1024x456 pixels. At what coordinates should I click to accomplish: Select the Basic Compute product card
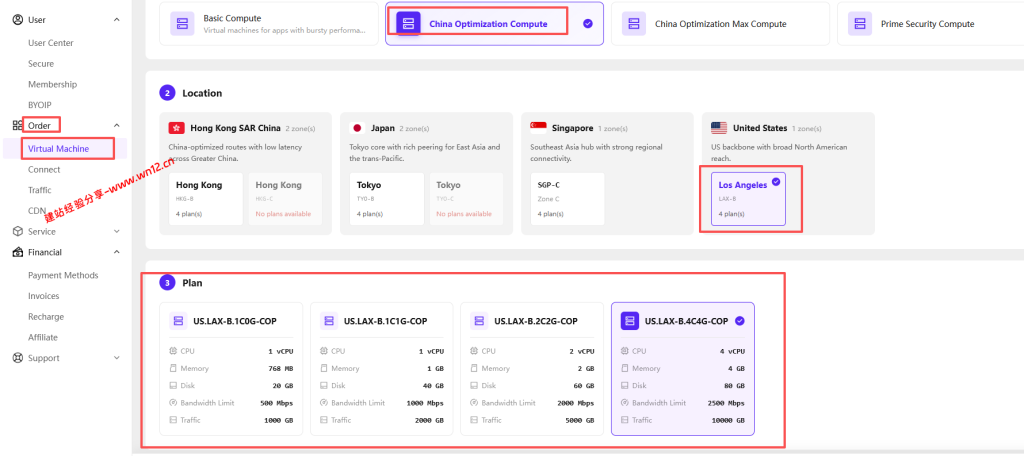(269, 24)
